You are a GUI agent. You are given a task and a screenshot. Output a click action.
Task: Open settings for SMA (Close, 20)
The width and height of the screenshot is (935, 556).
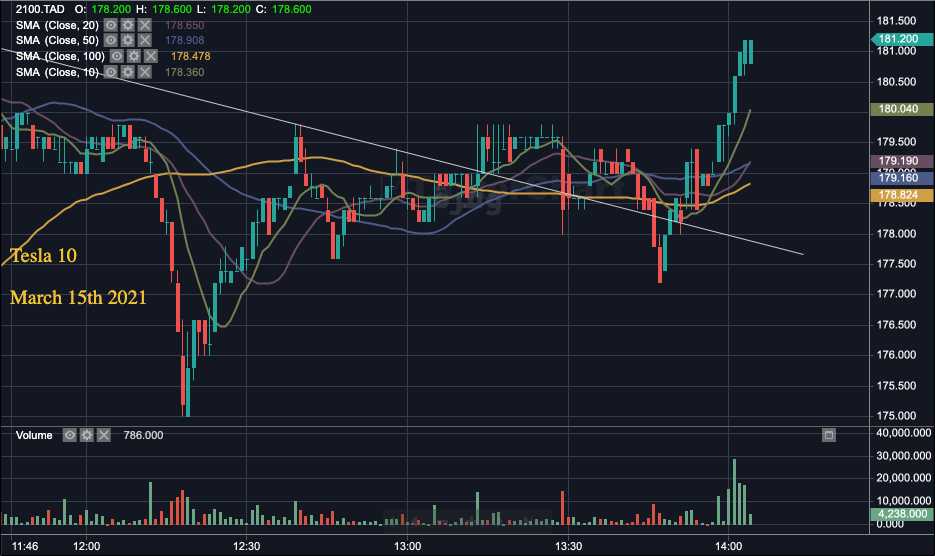point(128,25)
